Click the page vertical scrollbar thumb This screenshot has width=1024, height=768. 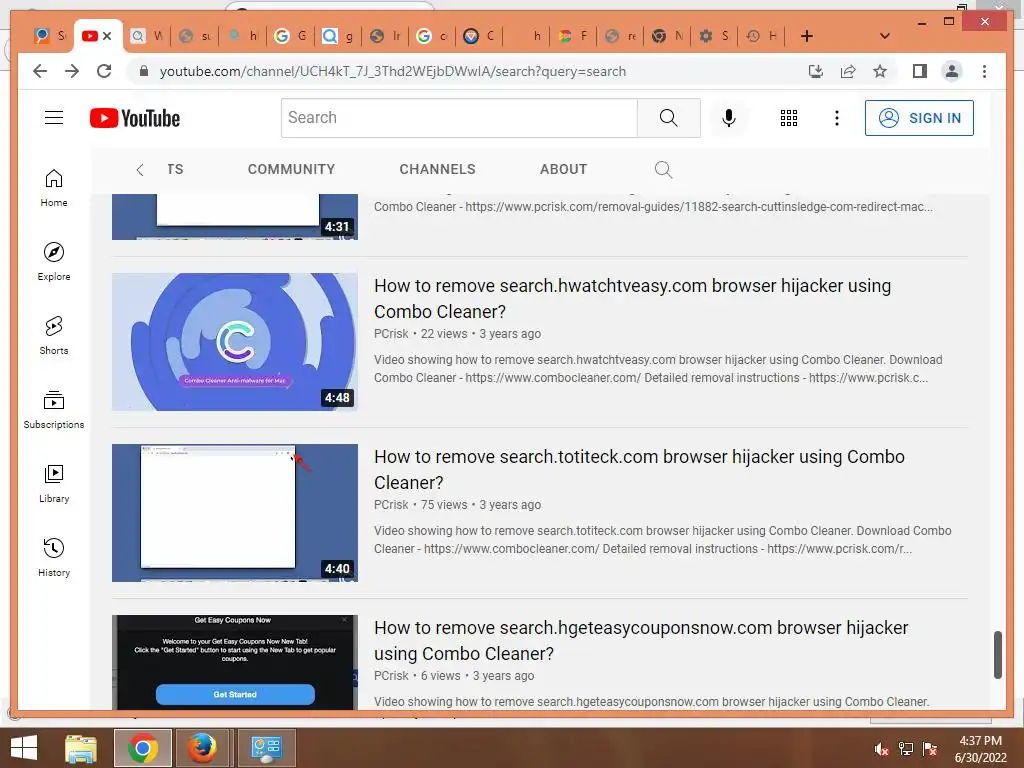click(997, 654)
